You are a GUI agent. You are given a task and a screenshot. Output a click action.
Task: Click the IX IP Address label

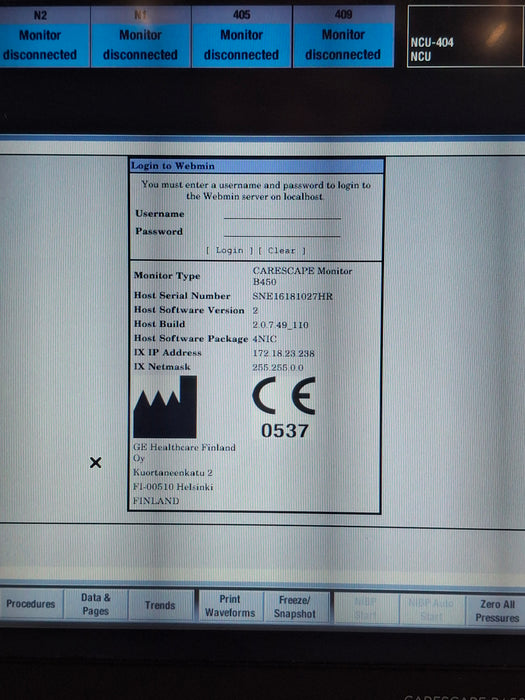168,353
